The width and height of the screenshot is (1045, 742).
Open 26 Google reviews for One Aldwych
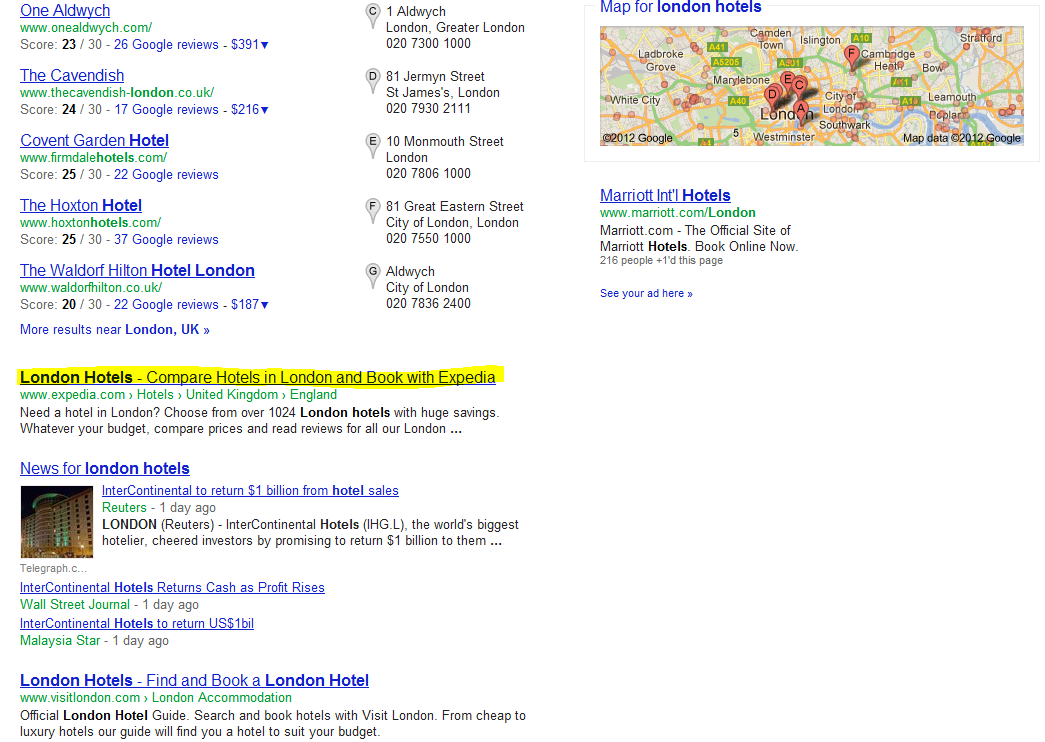pyautogui.click(x=166, y=45)
